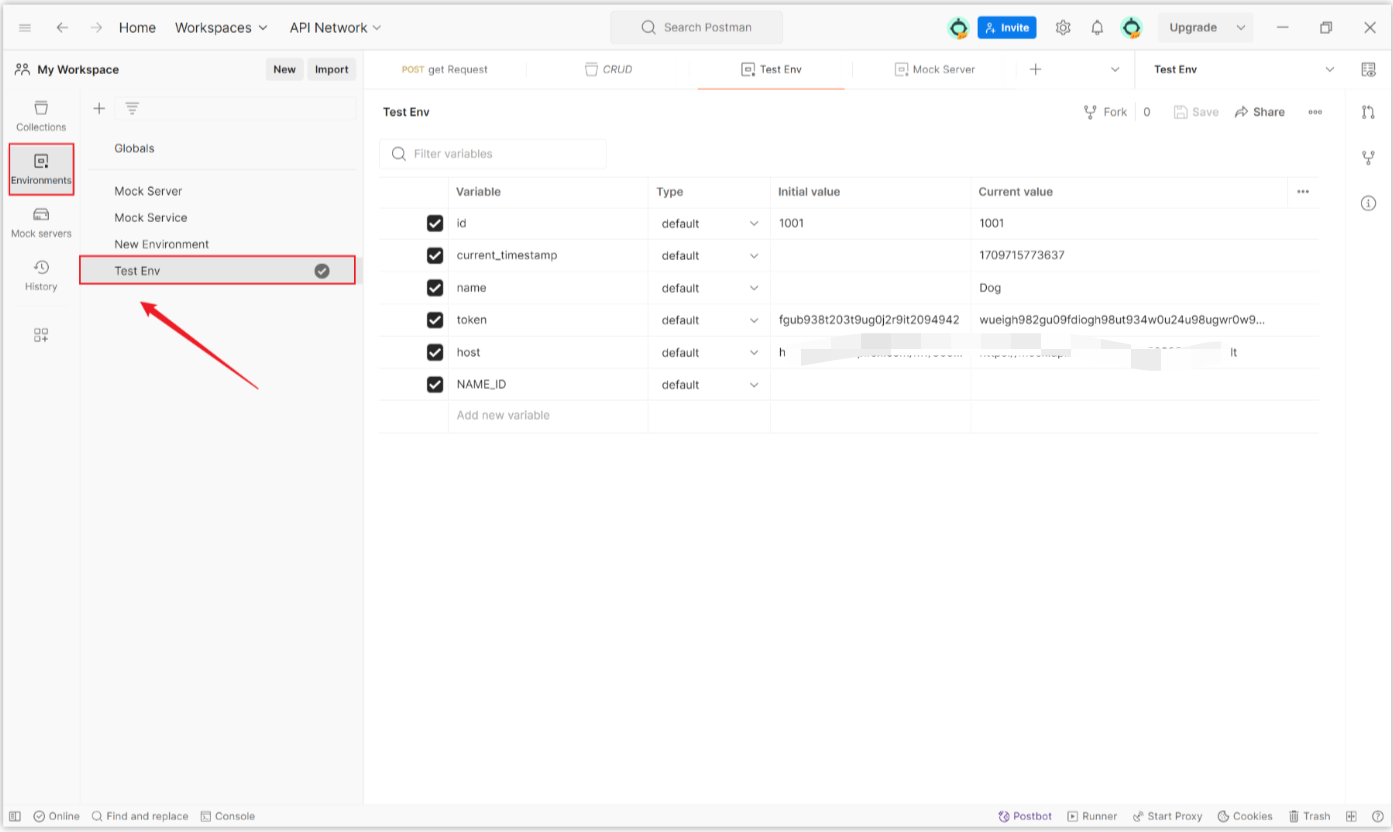Open the type dropdown for id
Screen dimensions: 1393x832
(709, 223)
